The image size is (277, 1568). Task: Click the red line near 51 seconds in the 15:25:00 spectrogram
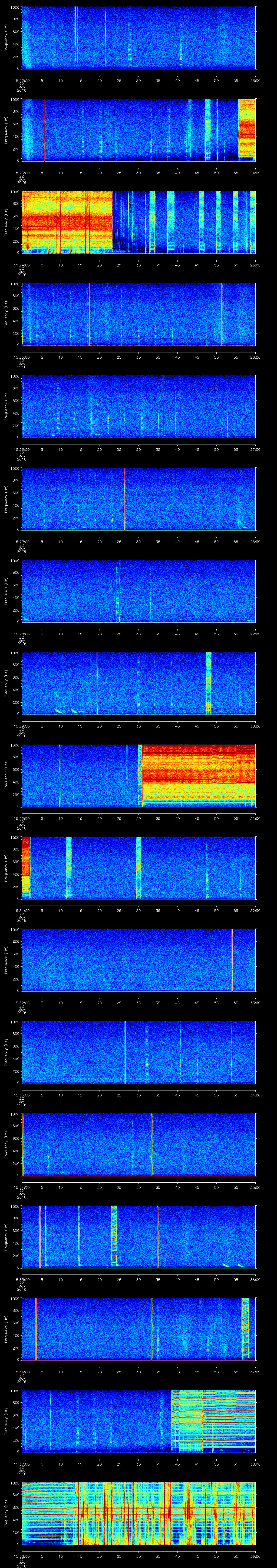tap(222, 314)
